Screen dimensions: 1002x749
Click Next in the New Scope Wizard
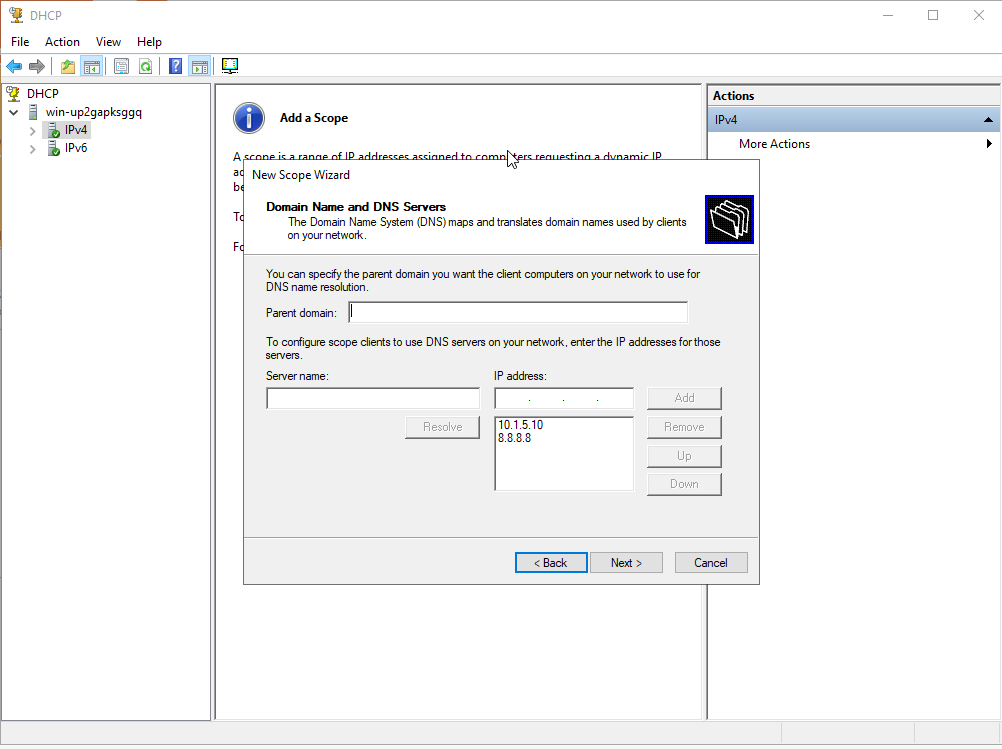[x=626, y=563]
